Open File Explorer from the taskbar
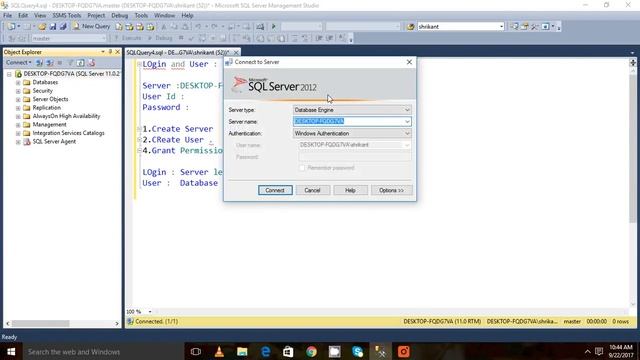Screen dimensions: 640x360 point(242,351)
